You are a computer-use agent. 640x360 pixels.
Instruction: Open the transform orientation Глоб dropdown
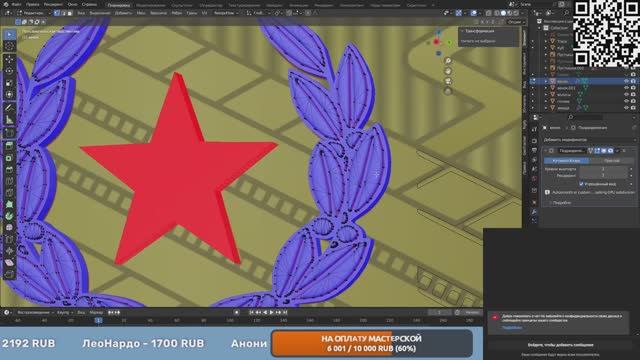(x=258, y=13)
